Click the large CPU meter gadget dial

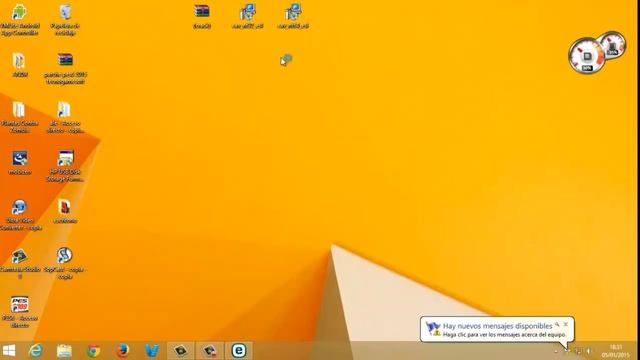point(587,56)
